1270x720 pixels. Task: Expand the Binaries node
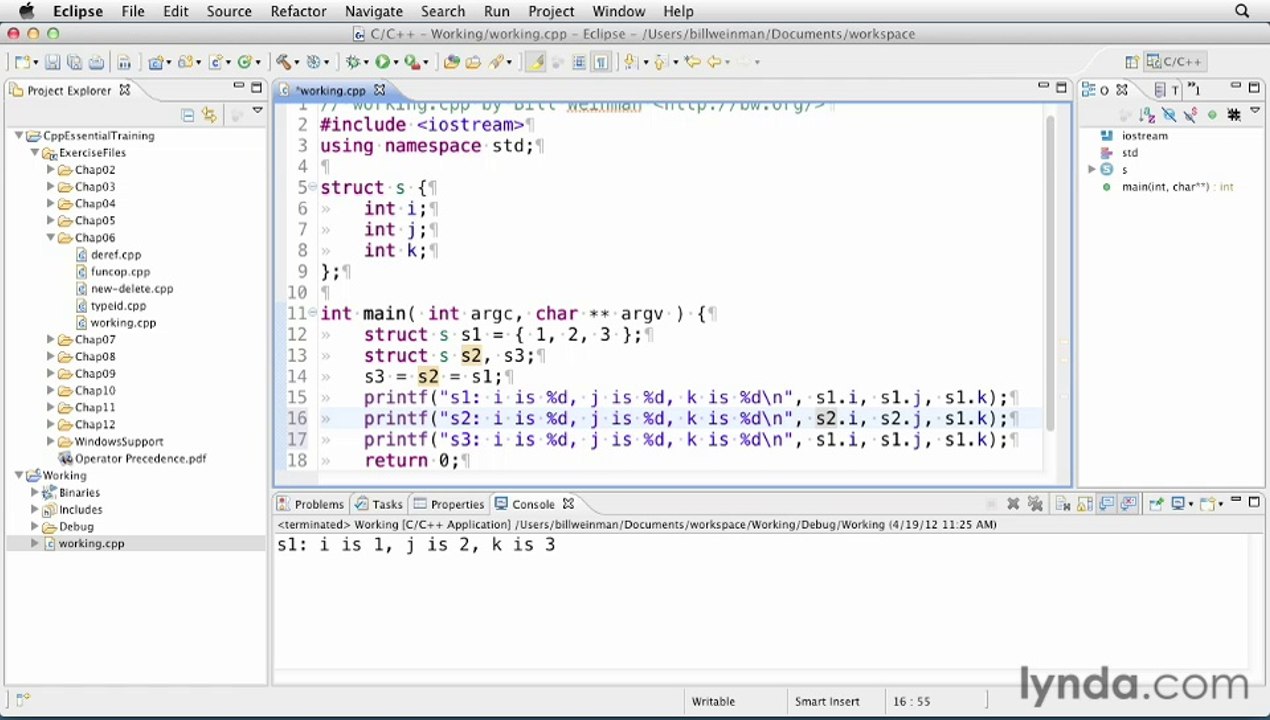(35, 493)
